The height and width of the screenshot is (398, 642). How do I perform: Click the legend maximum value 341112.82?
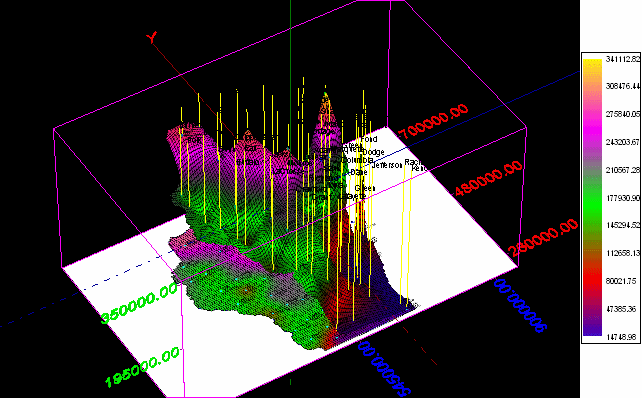(x=623, y=59)
